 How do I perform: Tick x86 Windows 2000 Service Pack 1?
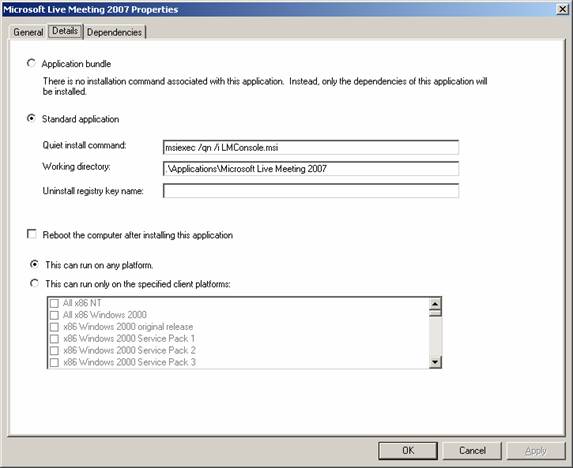click(x=54, y=339)
